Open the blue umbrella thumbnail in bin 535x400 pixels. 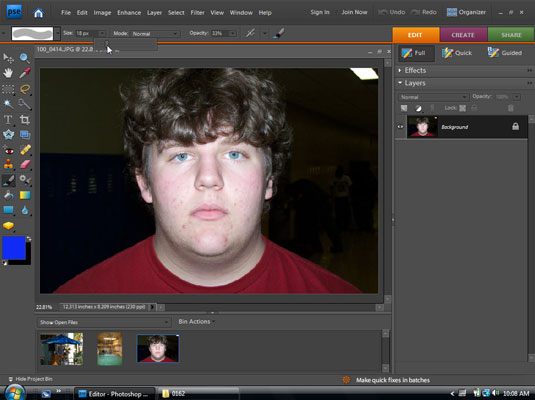click(61, 349)
